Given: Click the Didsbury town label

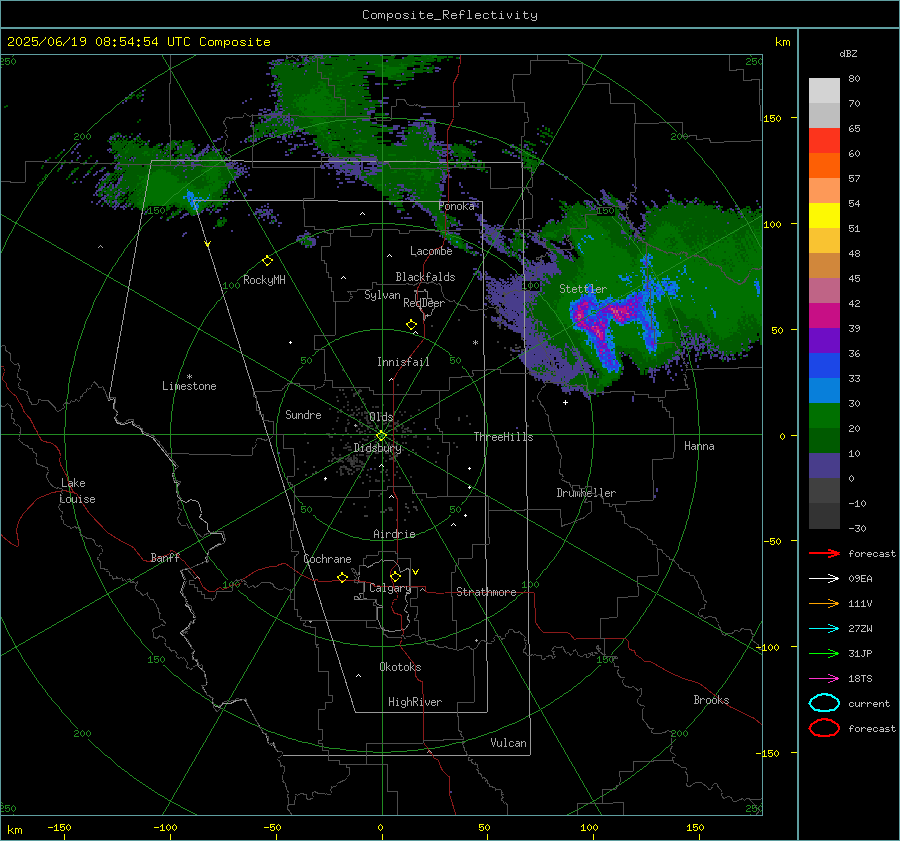Looking at the screenshot, I should tap(377, 448).
